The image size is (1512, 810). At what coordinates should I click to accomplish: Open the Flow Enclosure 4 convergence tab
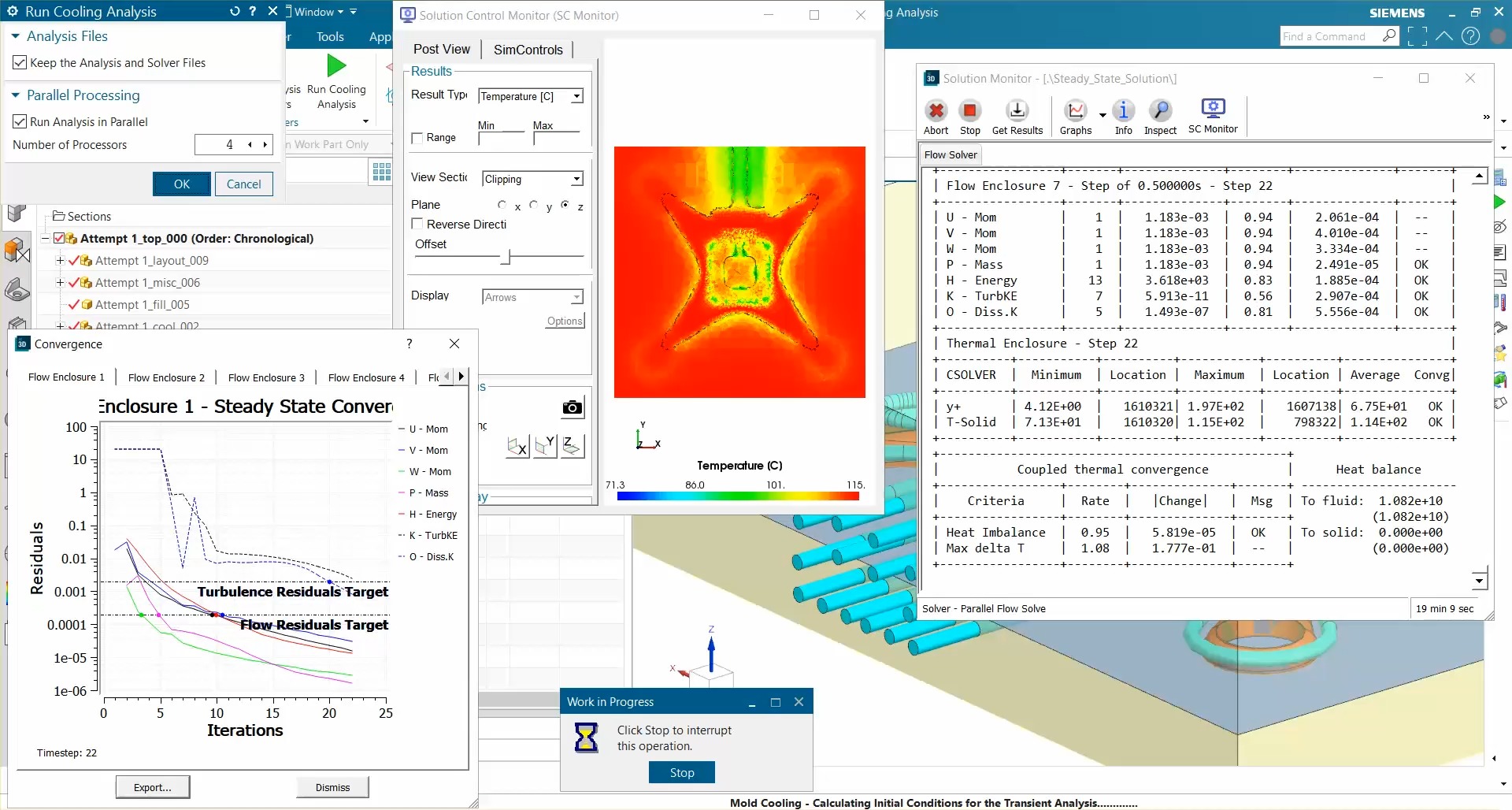[x=366, y=377]
